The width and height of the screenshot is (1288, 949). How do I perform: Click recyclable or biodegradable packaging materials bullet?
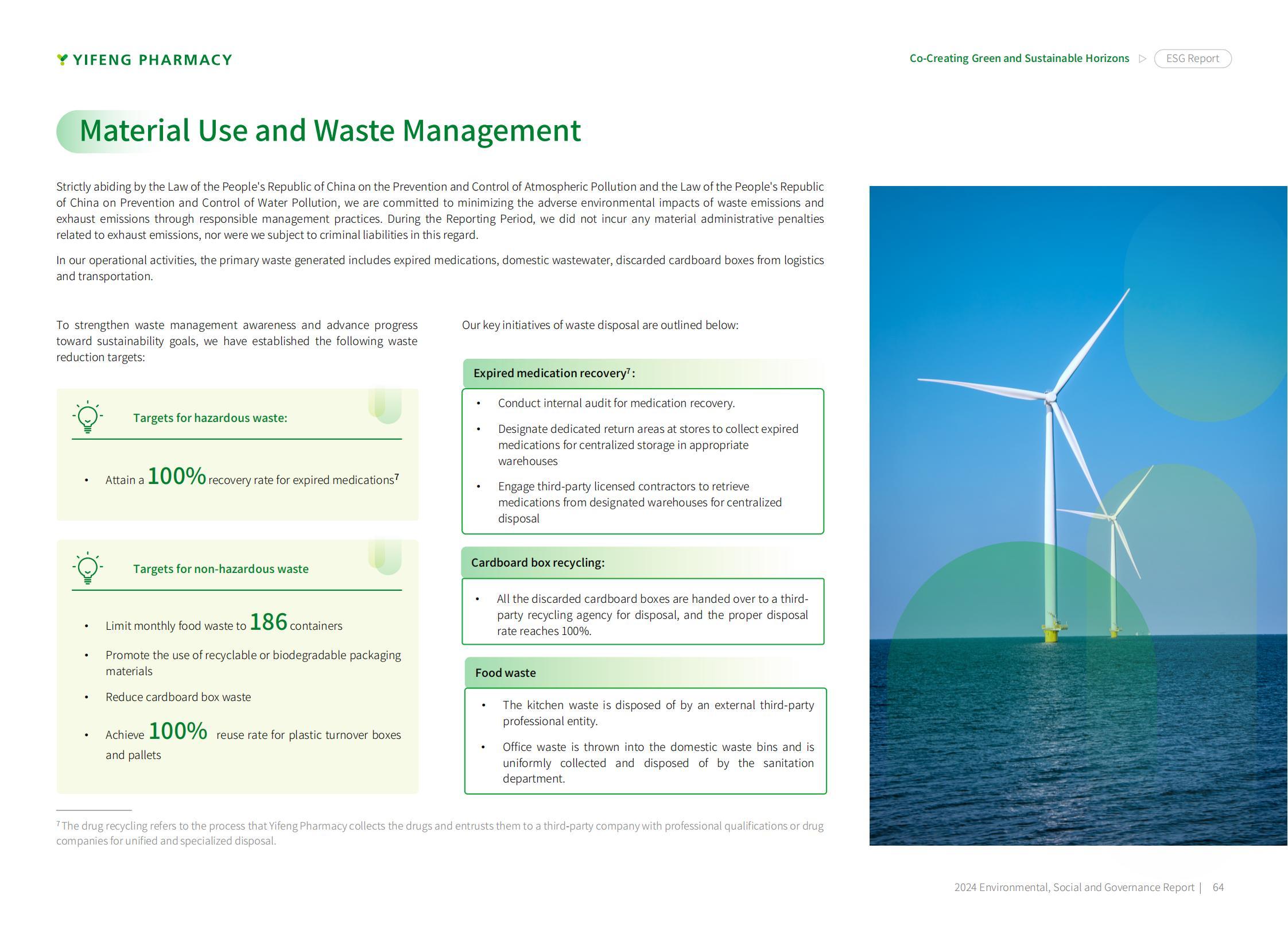tap(253, 663)
